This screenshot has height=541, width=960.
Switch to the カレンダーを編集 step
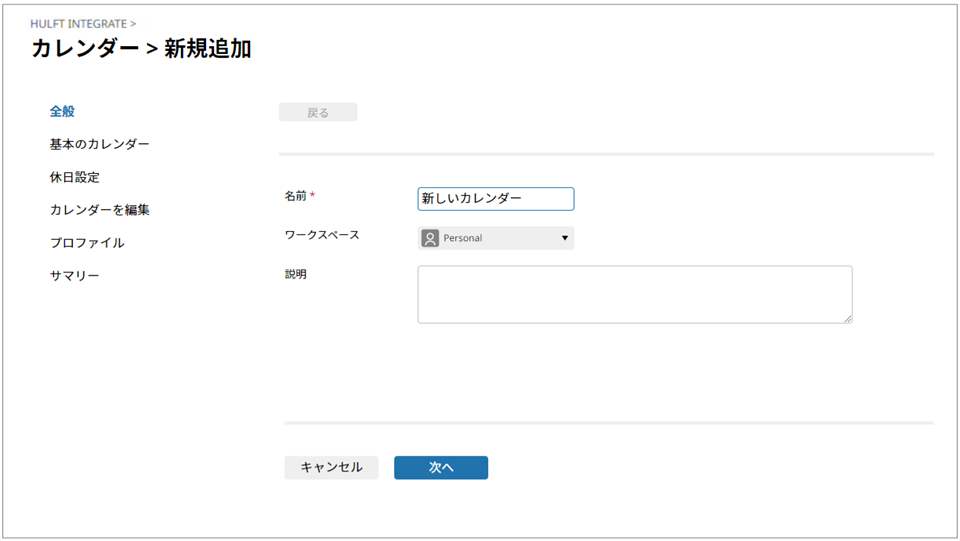pyautogui.click(x=99, y=211)
